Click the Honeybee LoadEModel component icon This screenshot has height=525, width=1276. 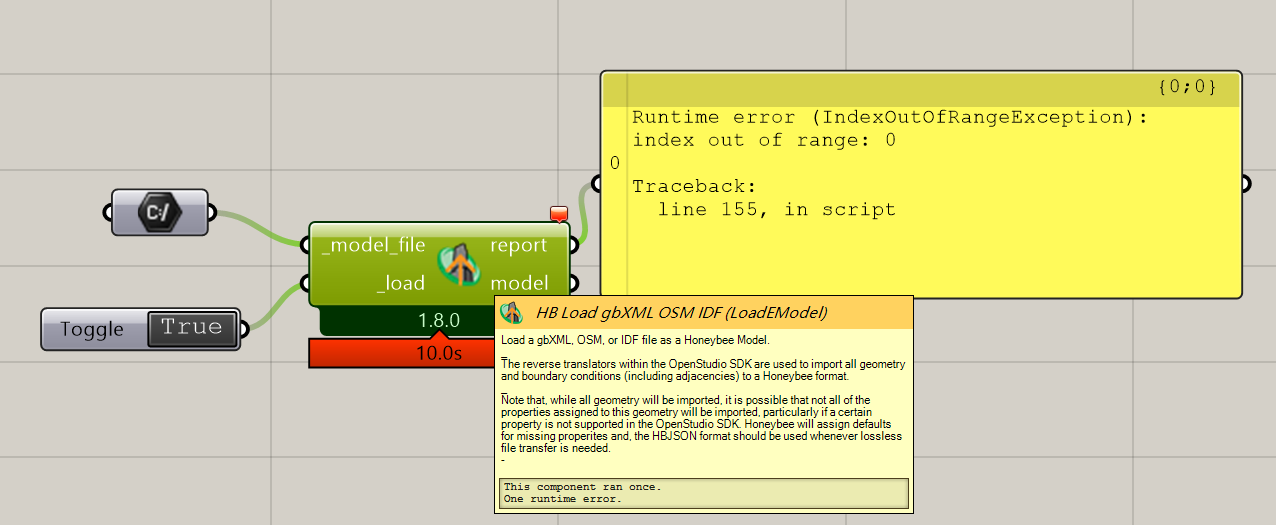pyautogui.click(x=461, y=264)
